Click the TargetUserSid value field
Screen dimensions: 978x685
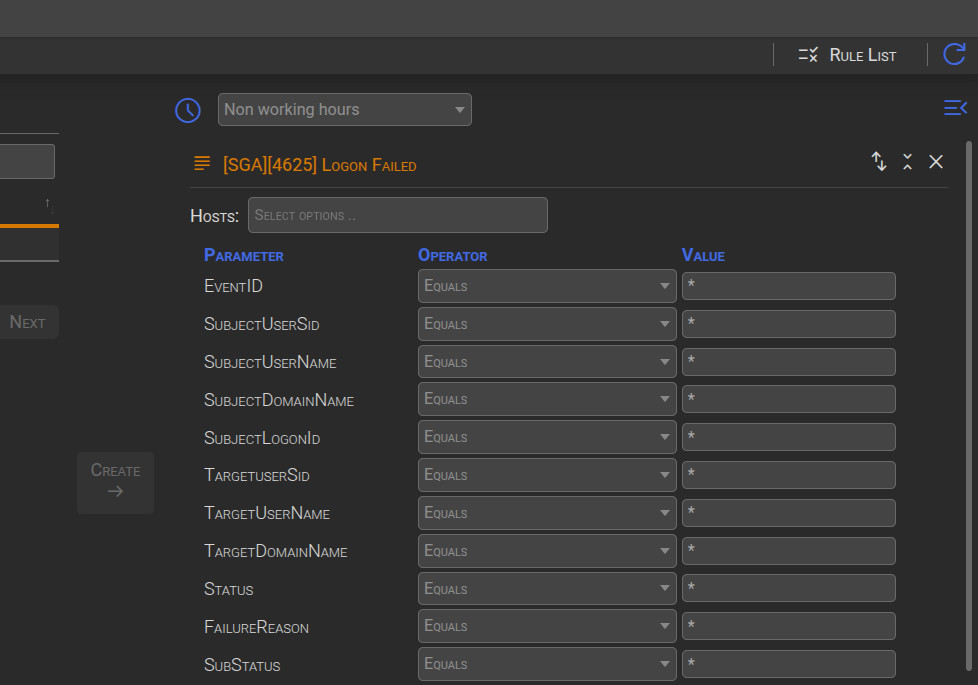click(x=788, y=475)
